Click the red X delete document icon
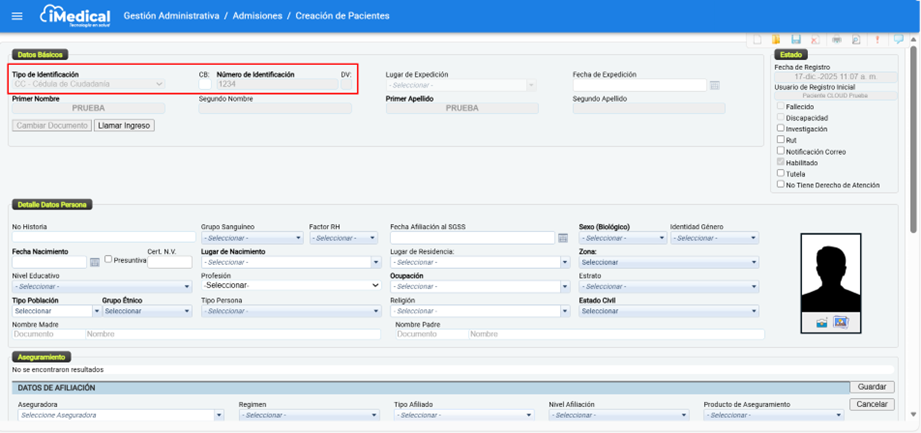 click(x=815, y=40)
